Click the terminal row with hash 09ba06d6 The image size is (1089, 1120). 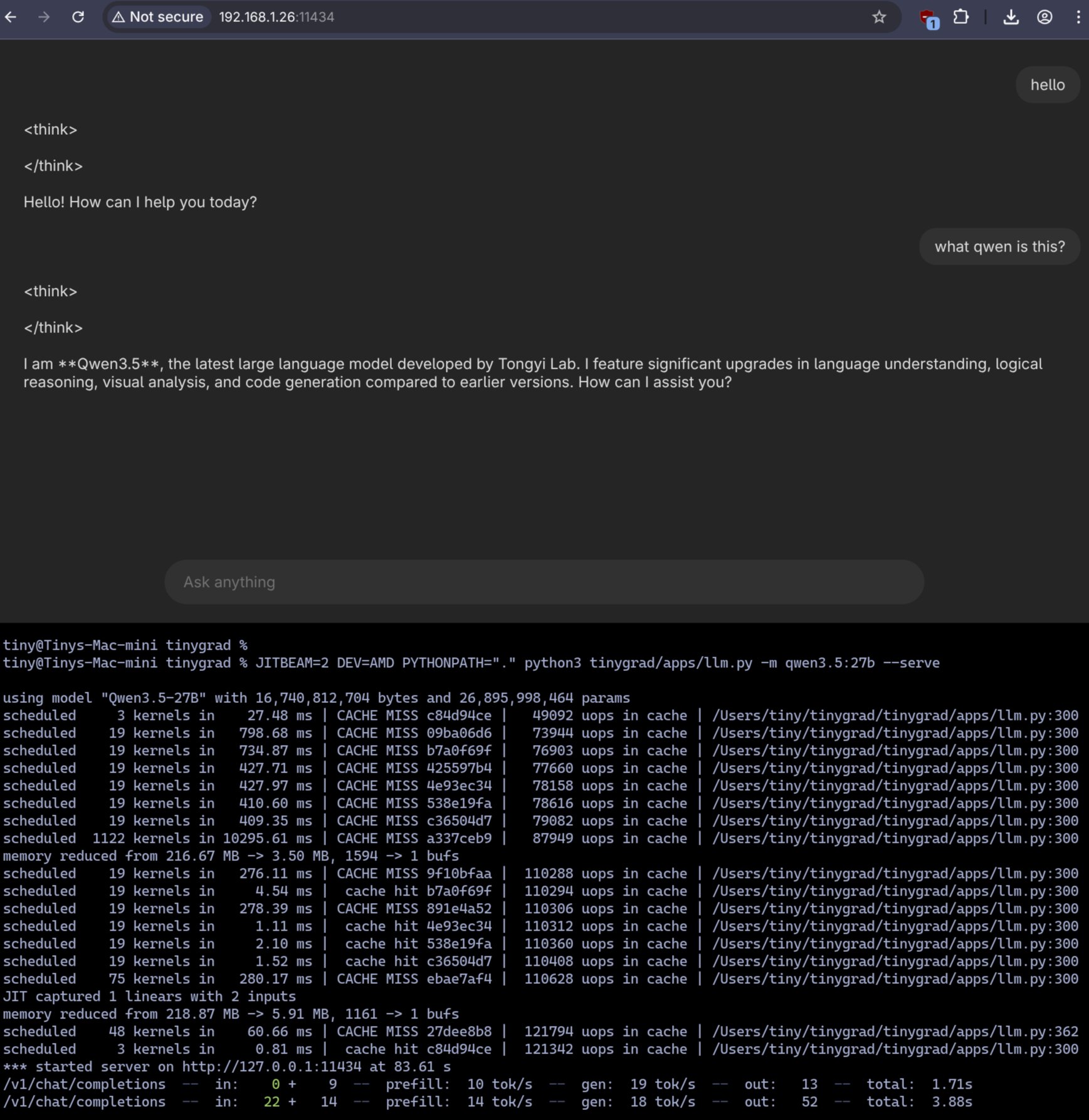(x=540, y=733)
